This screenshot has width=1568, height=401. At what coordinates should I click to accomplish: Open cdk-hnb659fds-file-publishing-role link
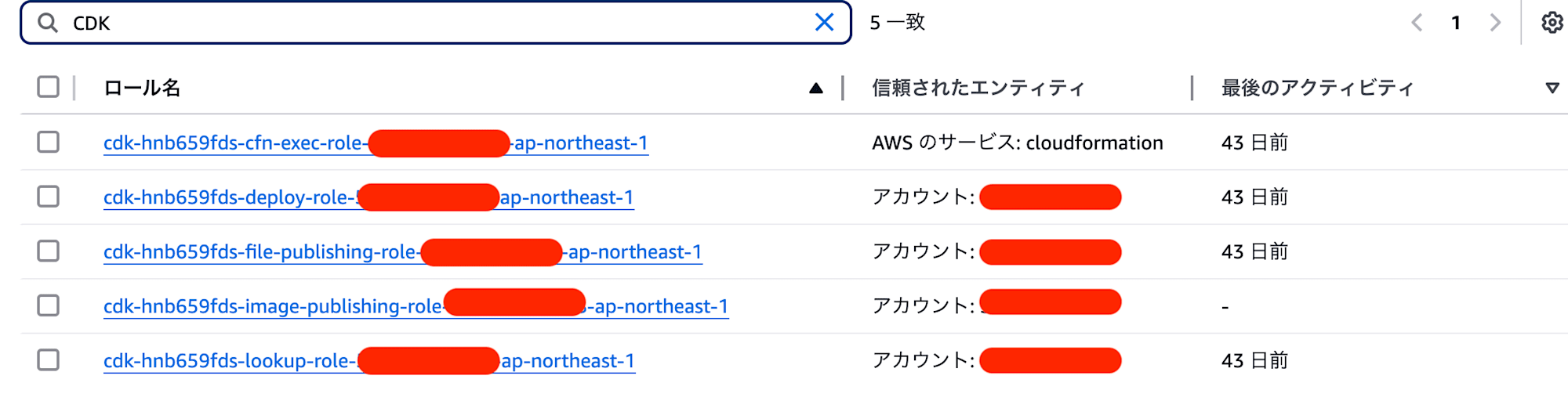coord(402,252)
